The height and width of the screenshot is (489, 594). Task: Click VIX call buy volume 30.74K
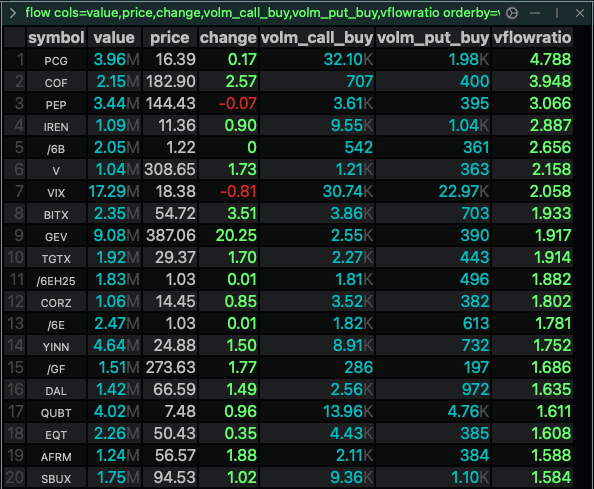click(x=317, y=192)
